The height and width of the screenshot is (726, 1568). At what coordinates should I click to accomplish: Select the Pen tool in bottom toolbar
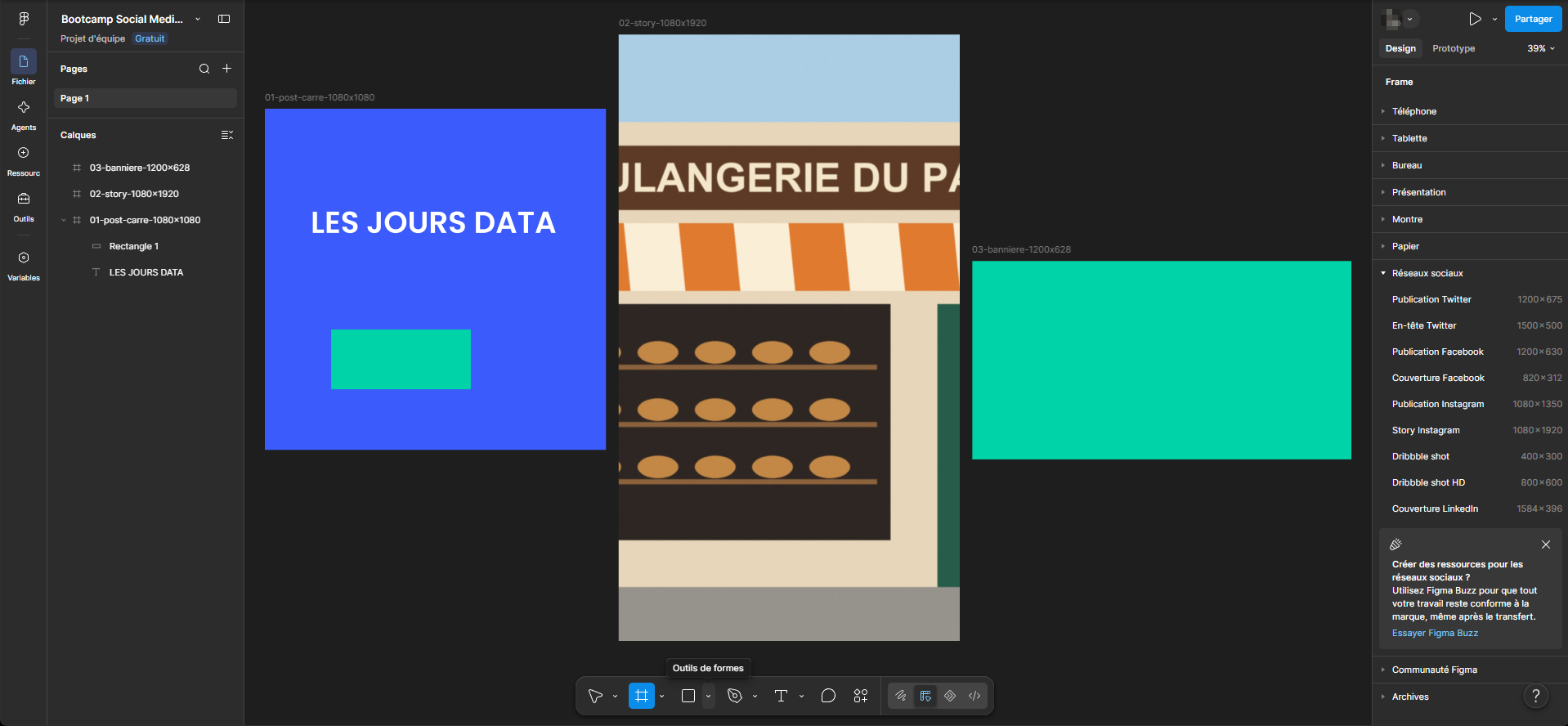coord(735,696)
